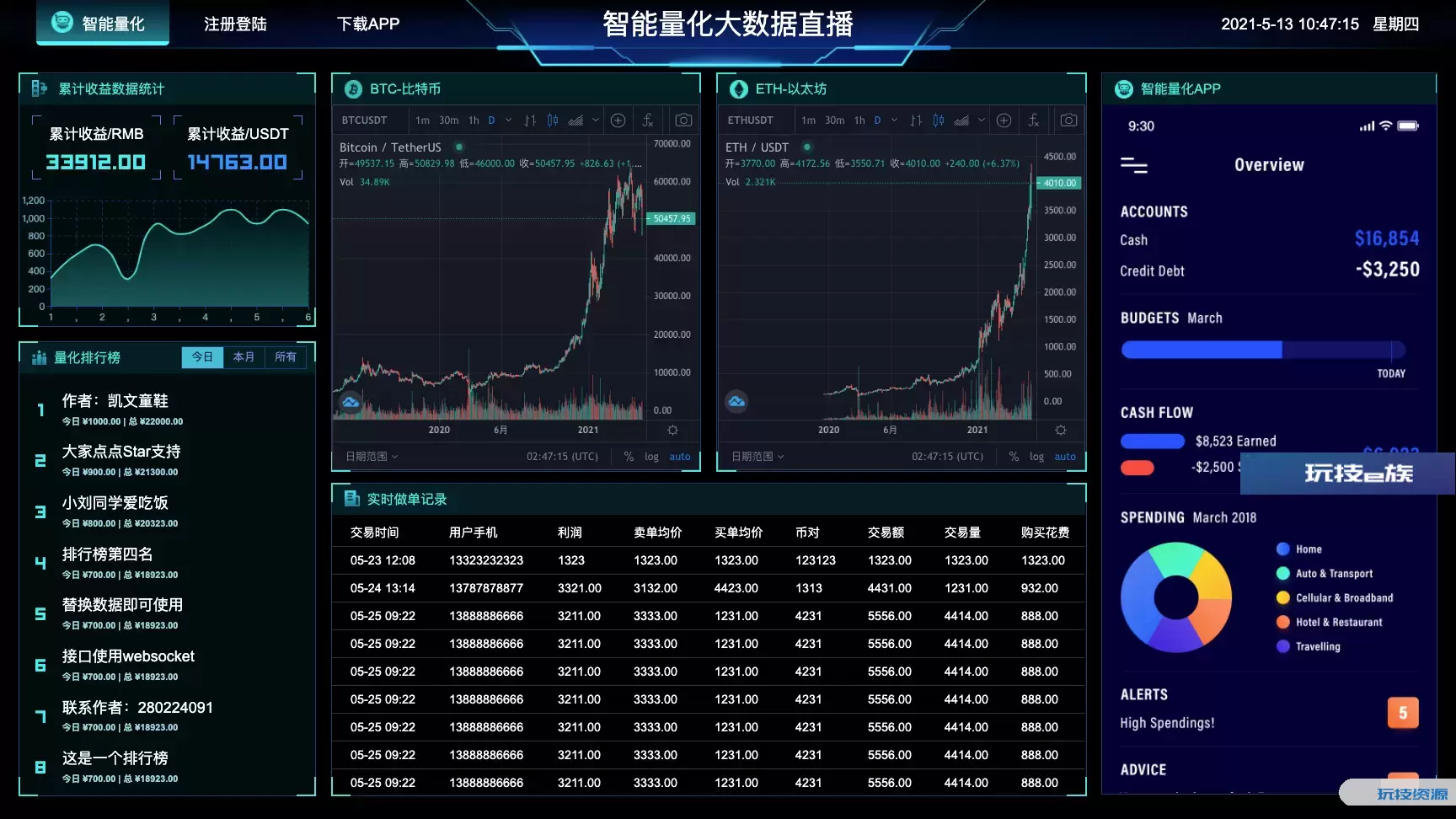
Task: Click the Home blue legend dot
Action: [1283, 549]
